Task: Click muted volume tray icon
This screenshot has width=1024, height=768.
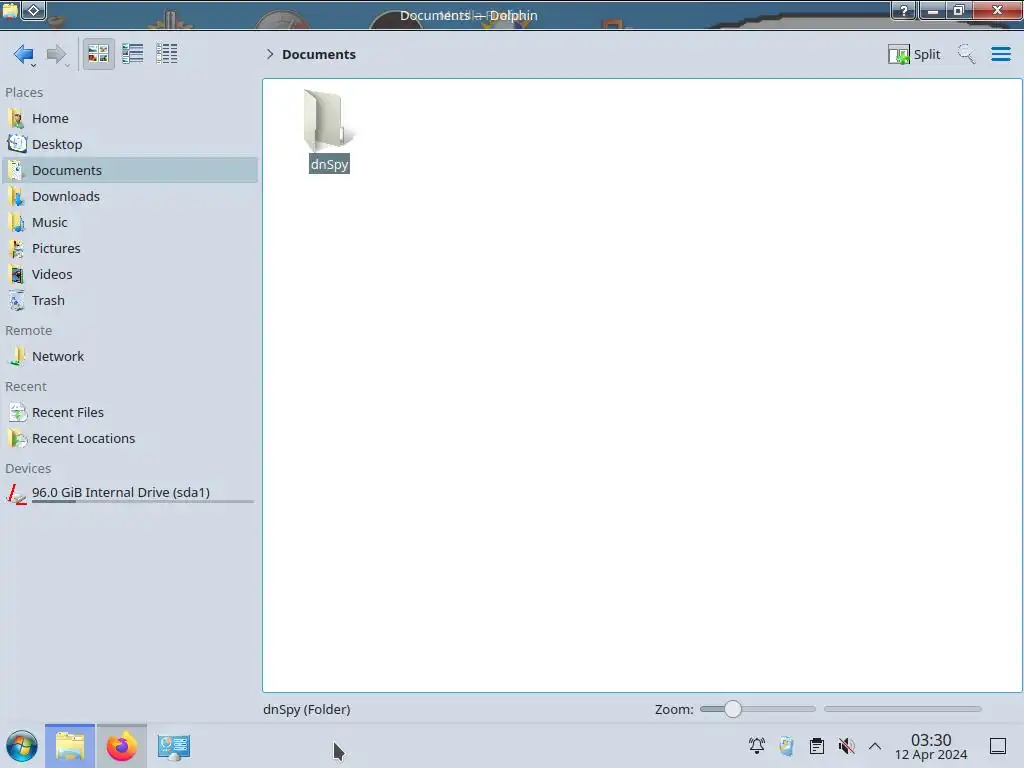Action: tap(846, 746)
